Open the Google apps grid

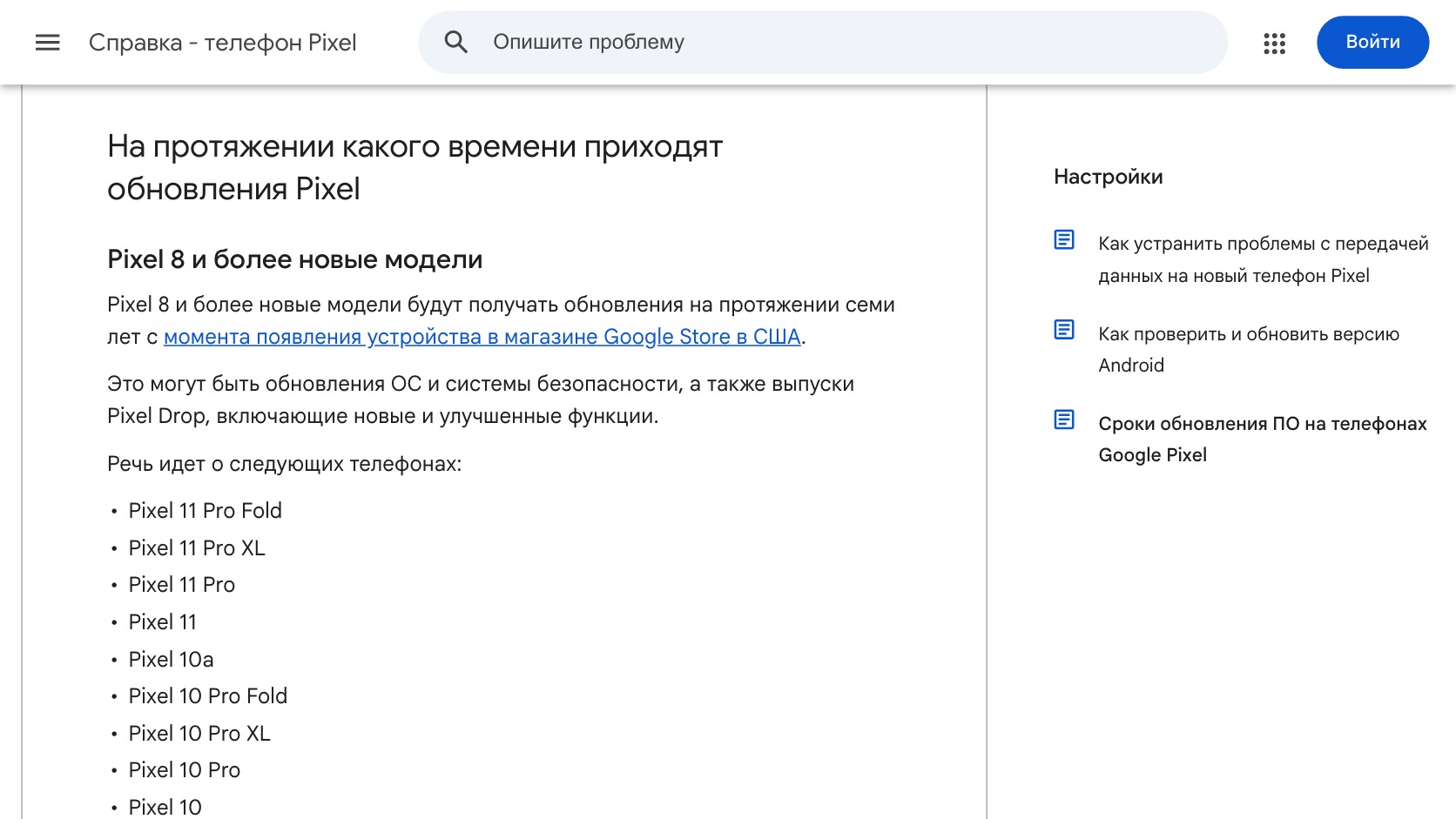tap(1274, 43)
